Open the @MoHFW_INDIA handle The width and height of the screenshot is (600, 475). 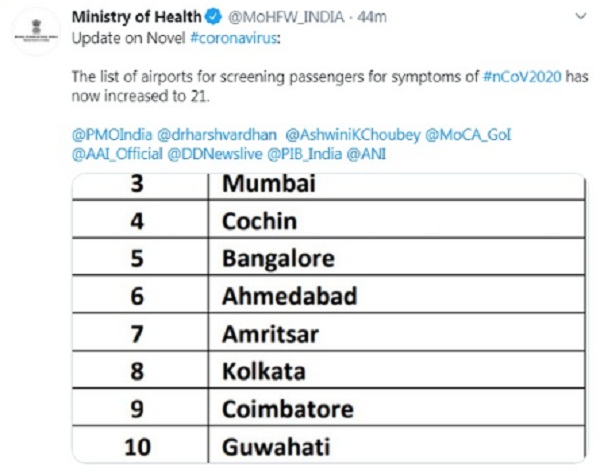[286, 17]
